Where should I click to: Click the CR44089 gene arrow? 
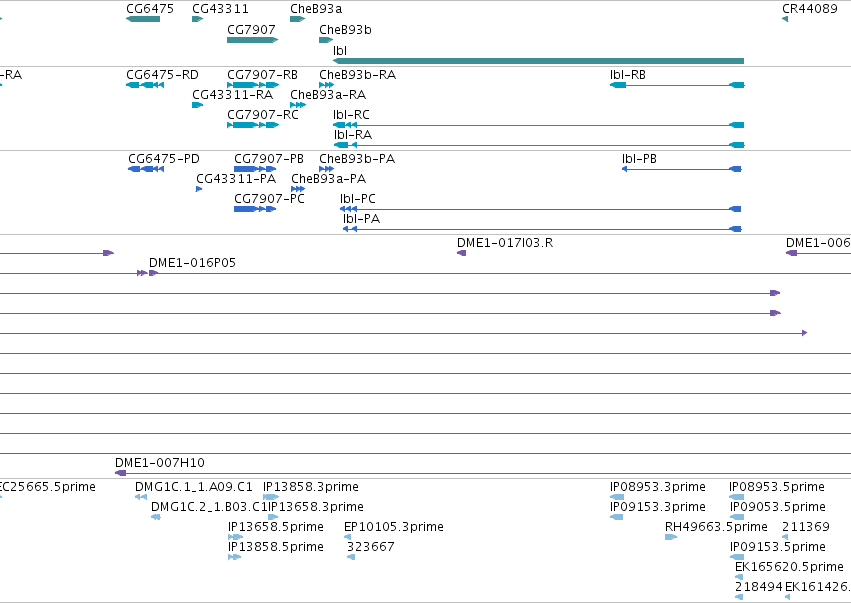pyautogui.click(x=785, y=19)
